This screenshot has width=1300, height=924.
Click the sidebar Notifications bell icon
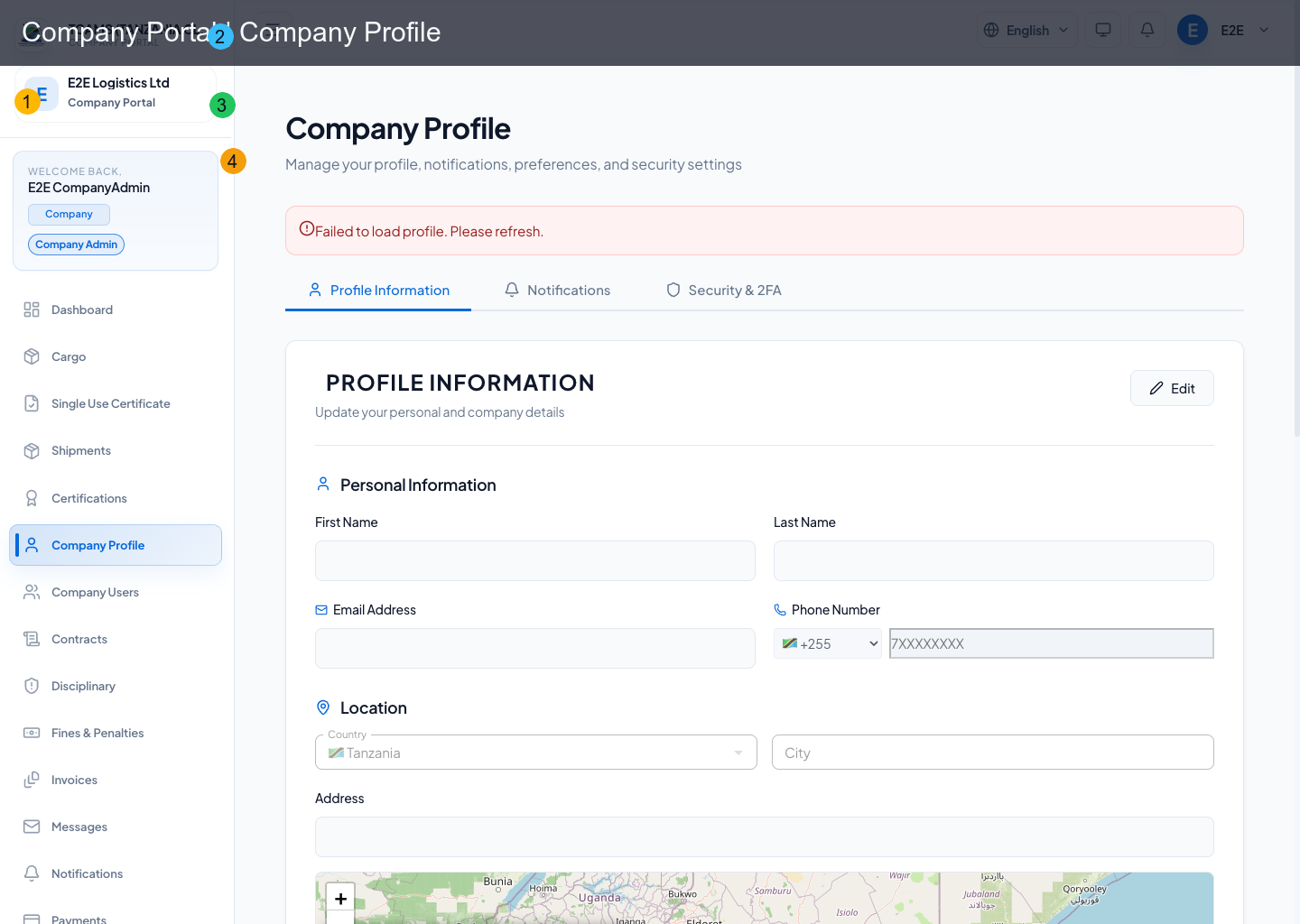click(x=32, y=873)
